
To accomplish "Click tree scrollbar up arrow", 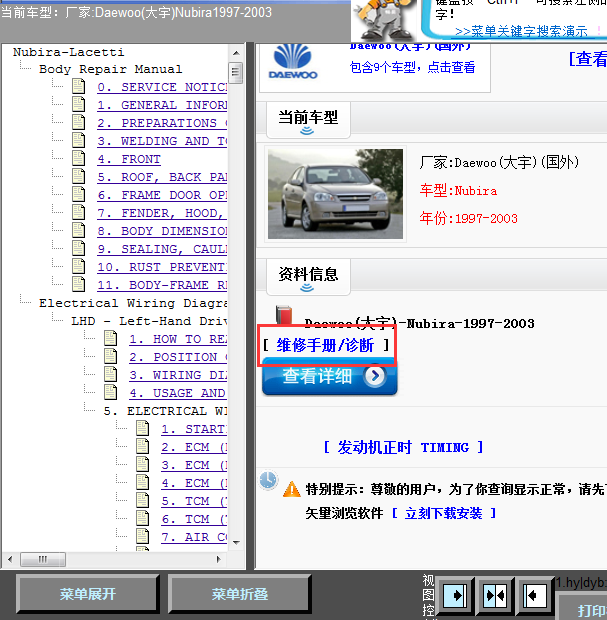I will point(236,53).
